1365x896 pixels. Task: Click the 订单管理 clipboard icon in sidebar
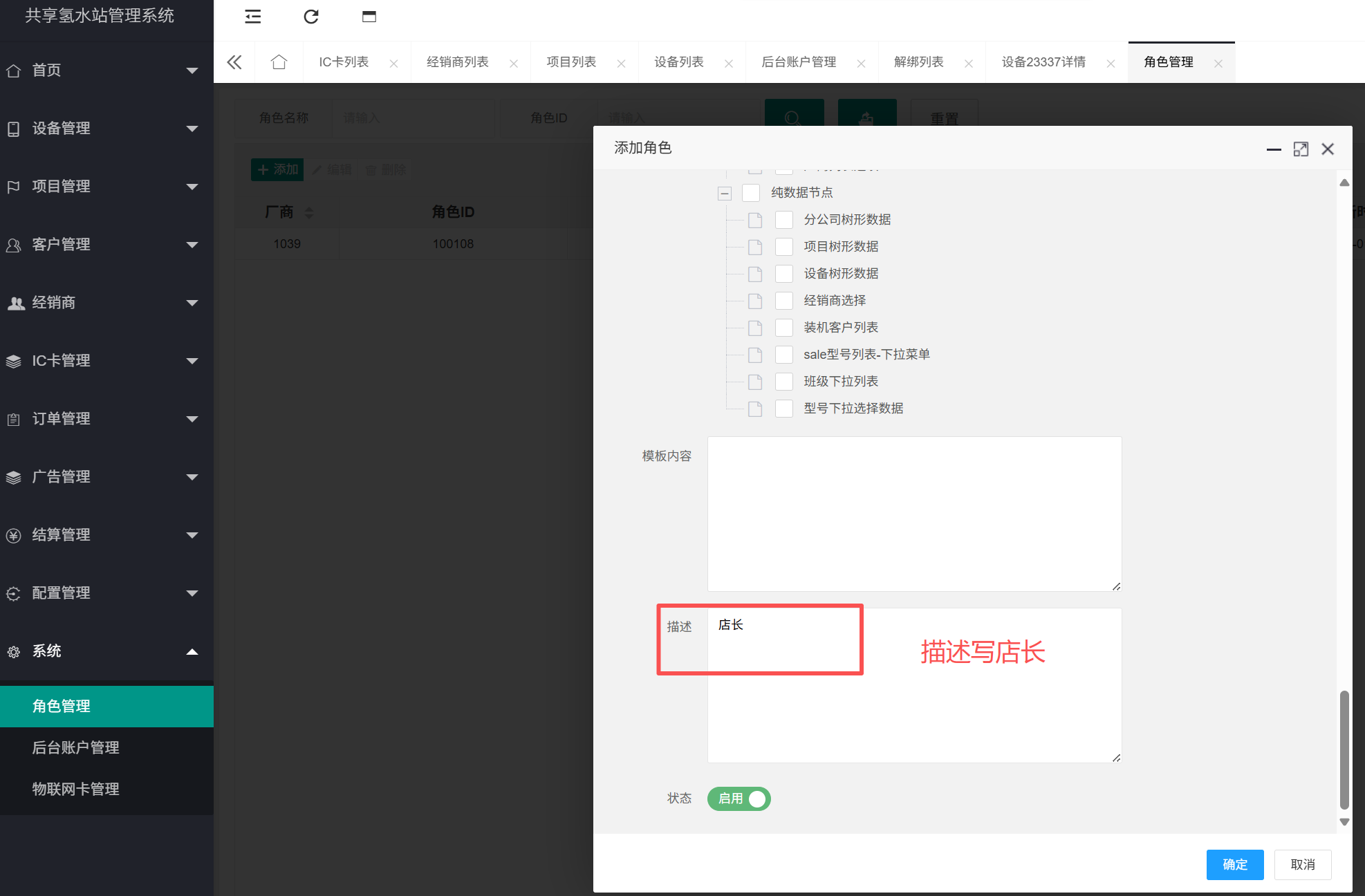click(13, 419)
